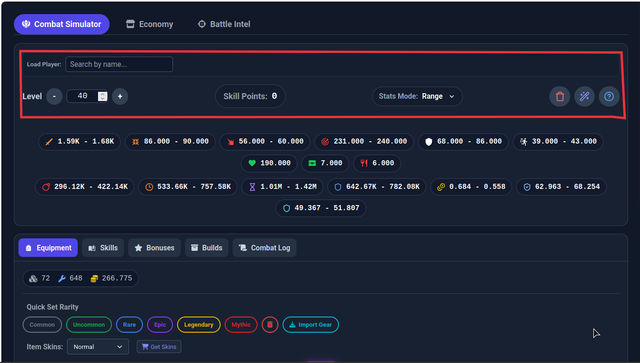This screenshot has width=640, height=363.
Task: Open the Builds tab
Action: (x=207, y=248)
